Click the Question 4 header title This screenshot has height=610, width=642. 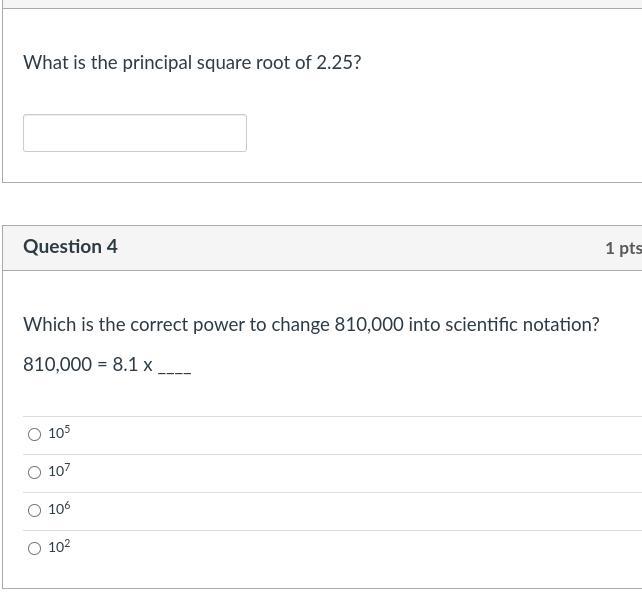point(70,246)
